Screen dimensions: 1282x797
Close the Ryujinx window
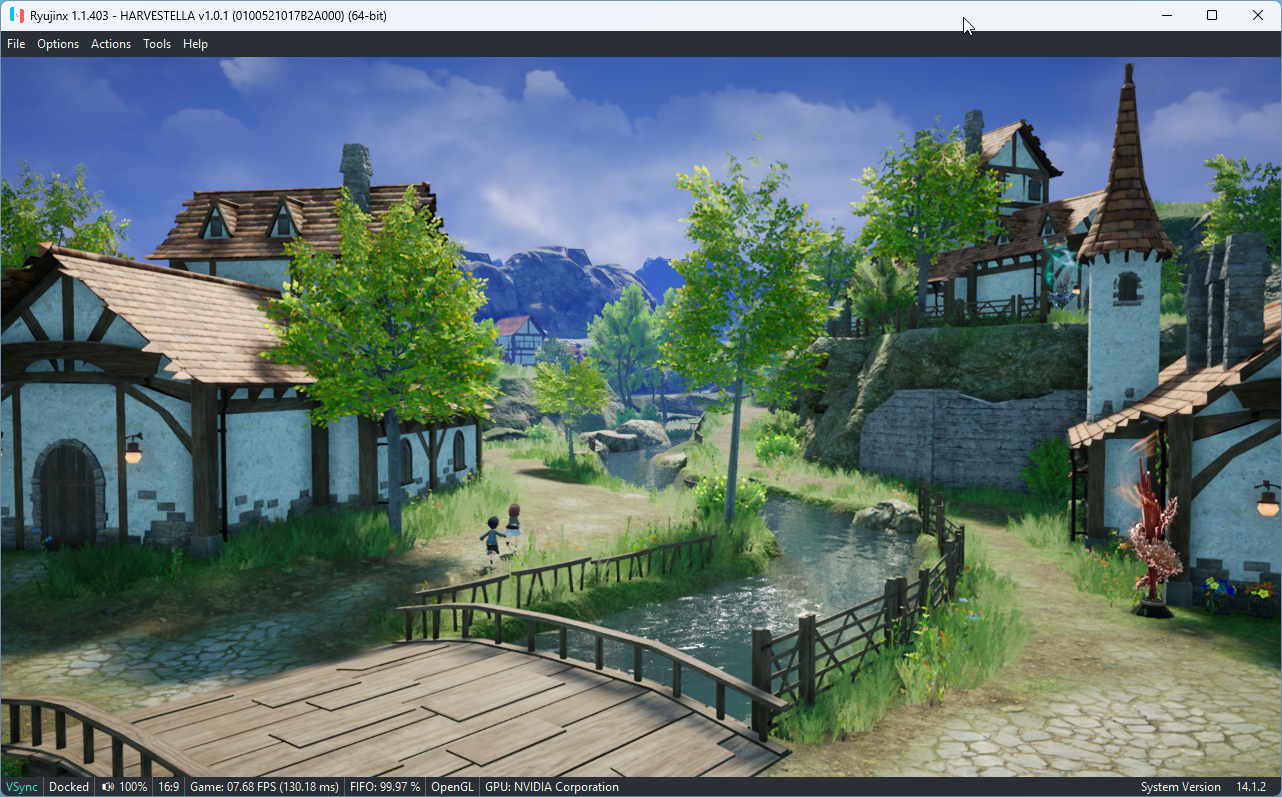coord(1258,16)
